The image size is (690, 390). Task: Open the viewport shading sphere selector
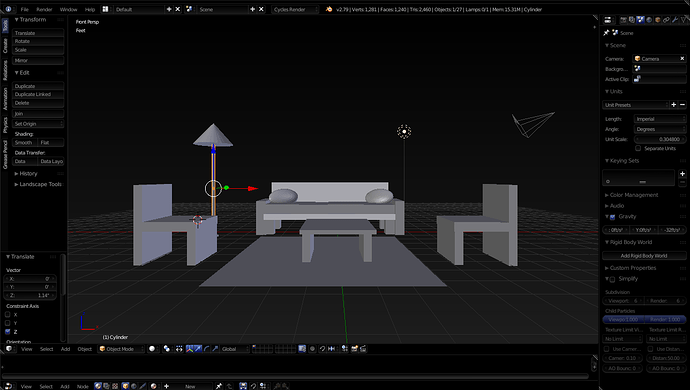(153, 349)
